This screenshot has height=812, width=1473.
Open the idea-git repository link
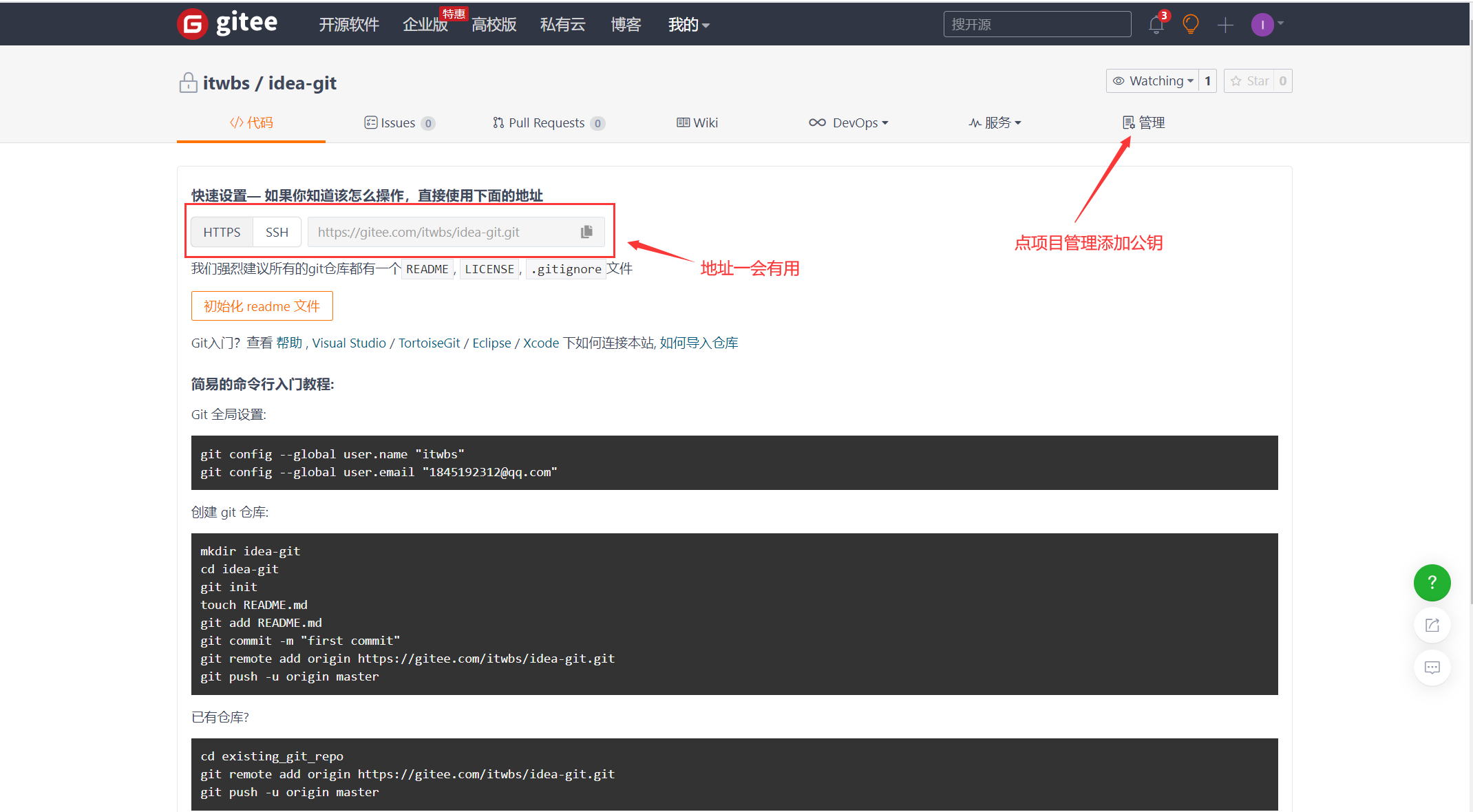tap(302, 83)
